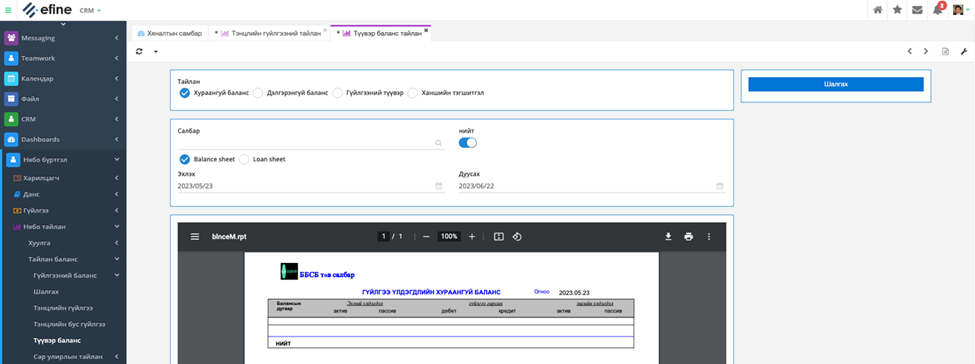Open Тэнцлийн бус гүйлгээ sidebar item
Image resolution: width=975 pixels, height=364 pixels.
[69, 324]
